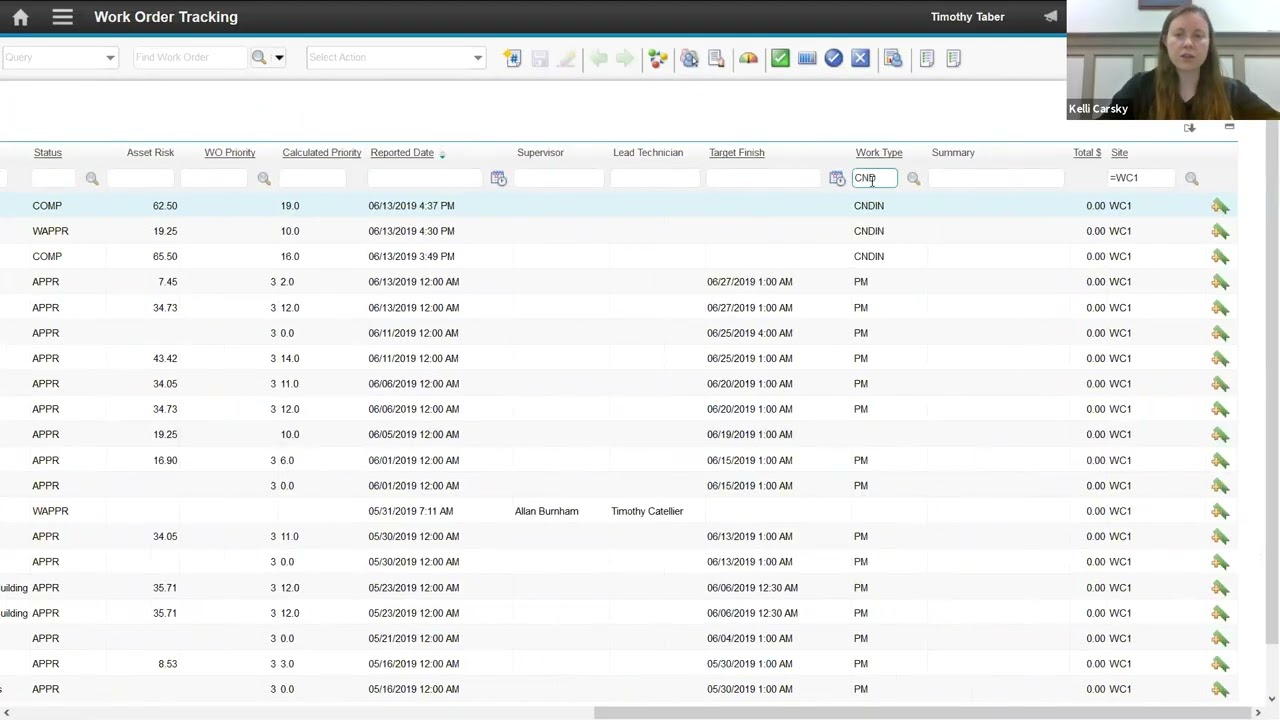Click the scroll down arrow on the vertical scrollbar
1280x720 pixels.
pyautogui.click(x=1273, y=699)
